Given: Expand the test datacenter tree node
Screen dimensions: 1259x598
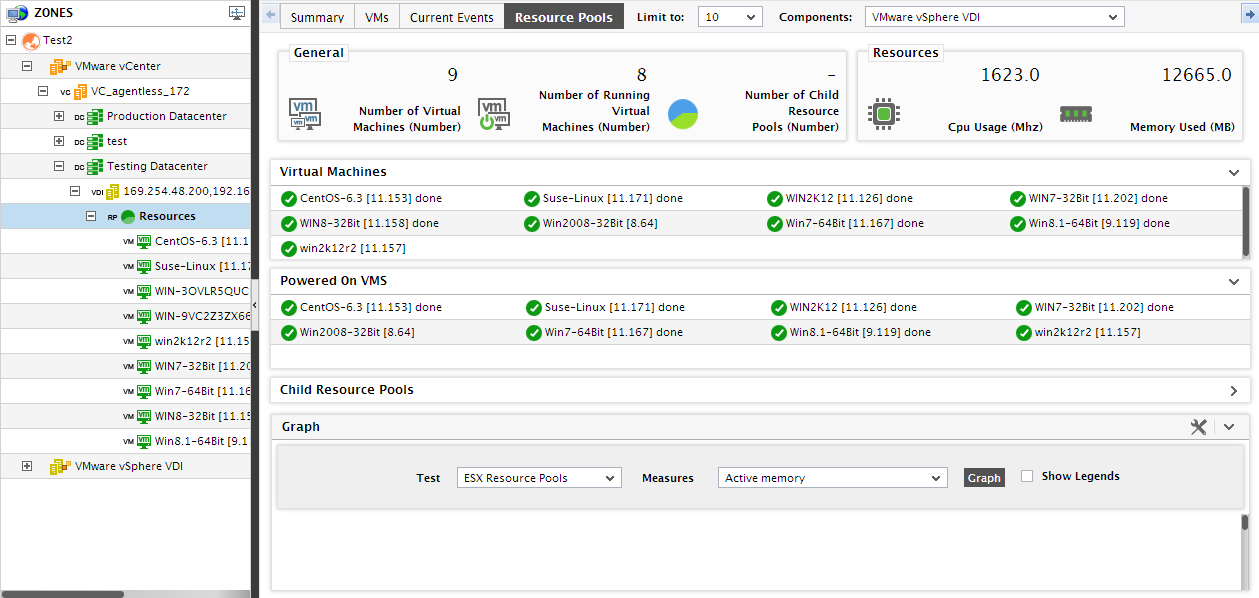Looking at the screenshot, I should coord(59,141).
